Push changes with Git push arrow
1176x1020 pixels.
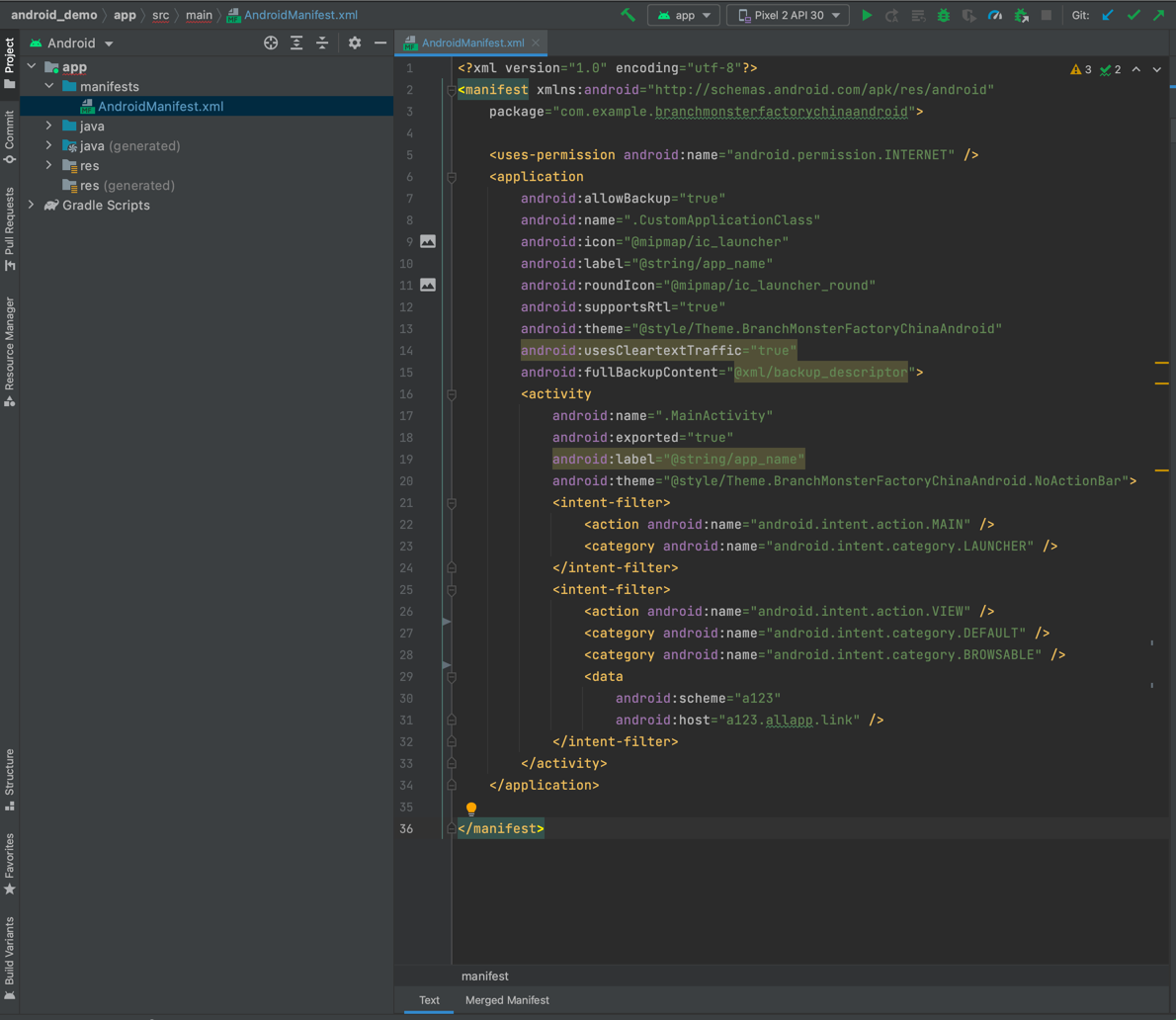tap(1158, 15)
